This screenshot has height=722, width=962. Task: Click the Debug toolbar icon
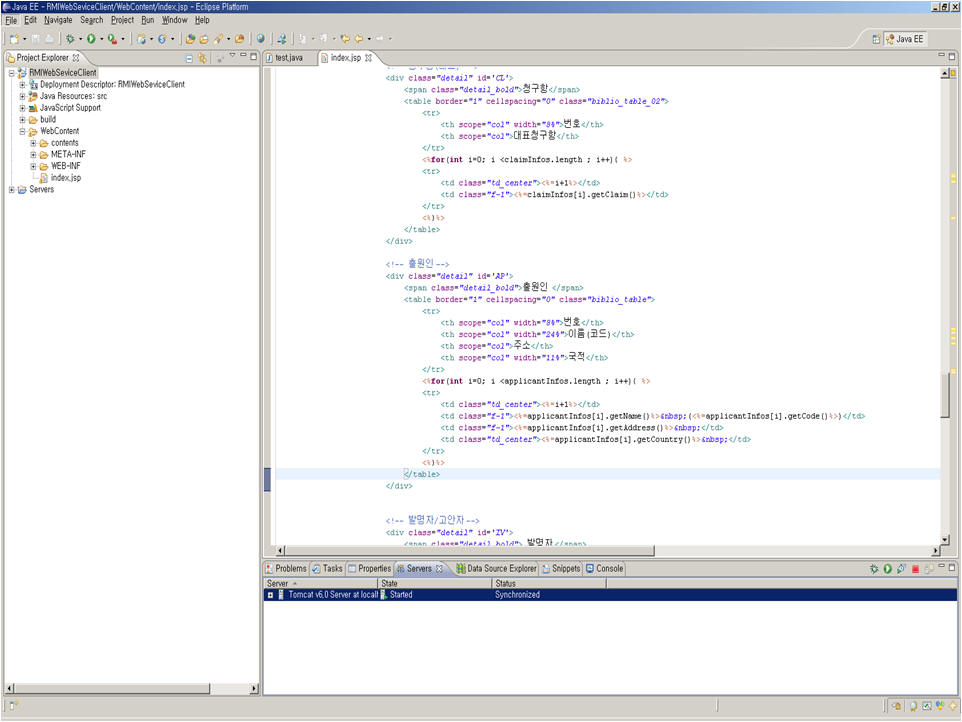pos(69,39)
